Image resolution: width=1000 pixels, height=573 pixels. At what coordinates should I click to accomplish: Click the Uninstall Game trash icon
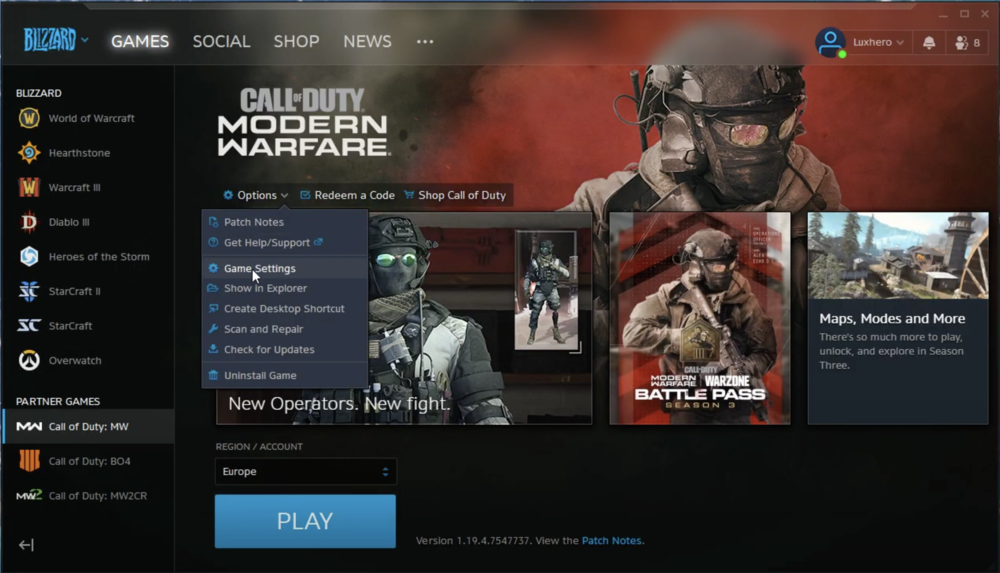pyautogui.click(x=214, y=375)
